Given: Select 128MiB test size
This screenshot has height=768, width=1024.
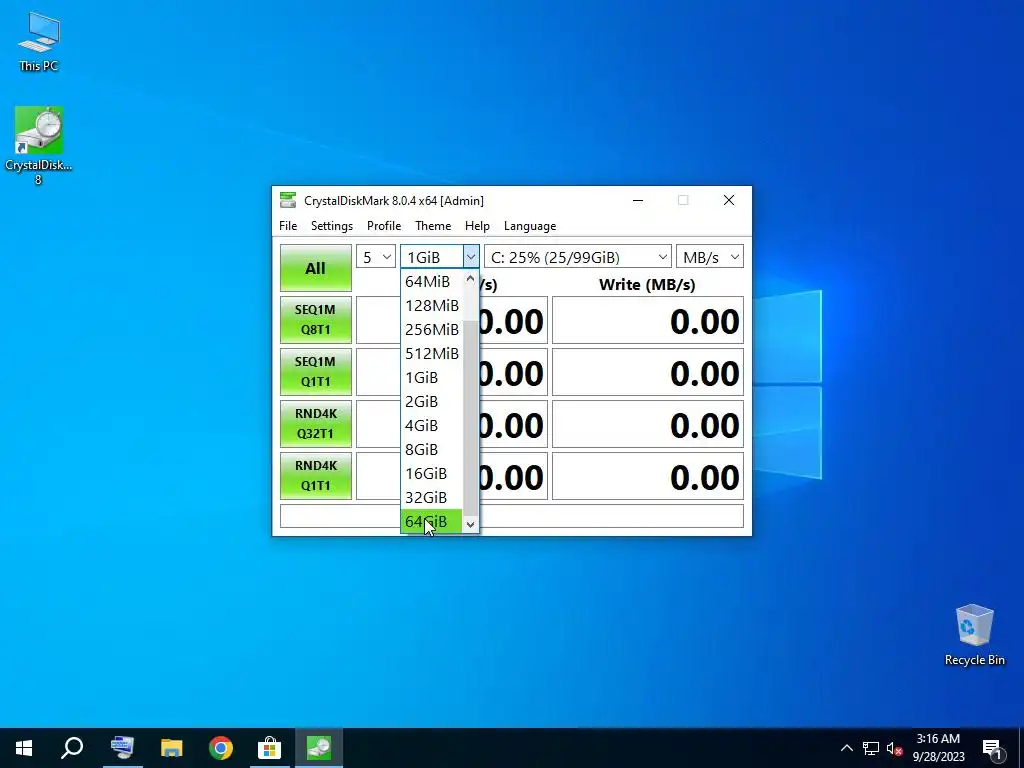Looking at the screenshot, I should click(432, 306).
